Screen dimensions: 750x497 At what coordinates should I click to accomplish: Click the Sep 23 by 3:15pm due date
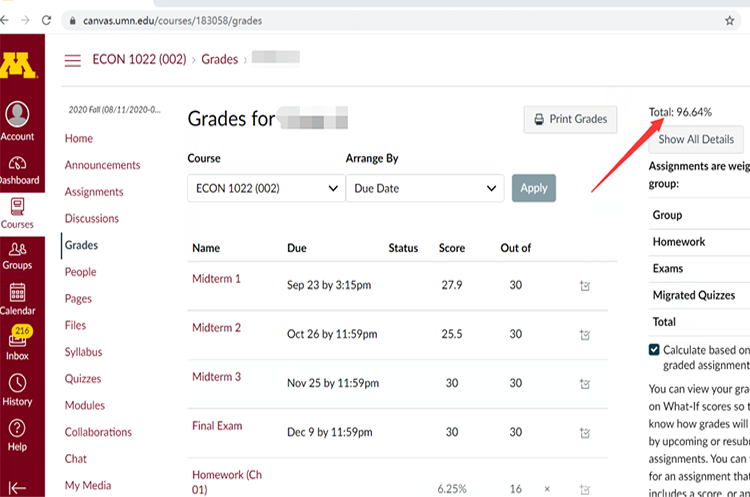[x=329, y=285]
